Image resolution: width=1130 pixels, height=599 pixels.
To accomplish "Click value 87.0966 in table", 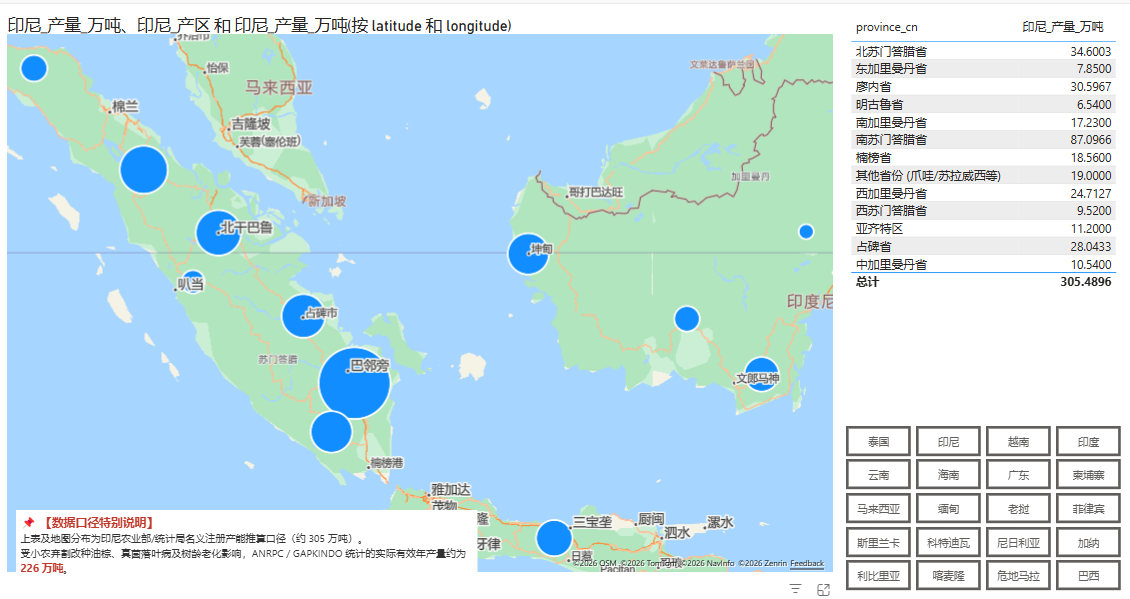I will click(x=1090, y=140).
